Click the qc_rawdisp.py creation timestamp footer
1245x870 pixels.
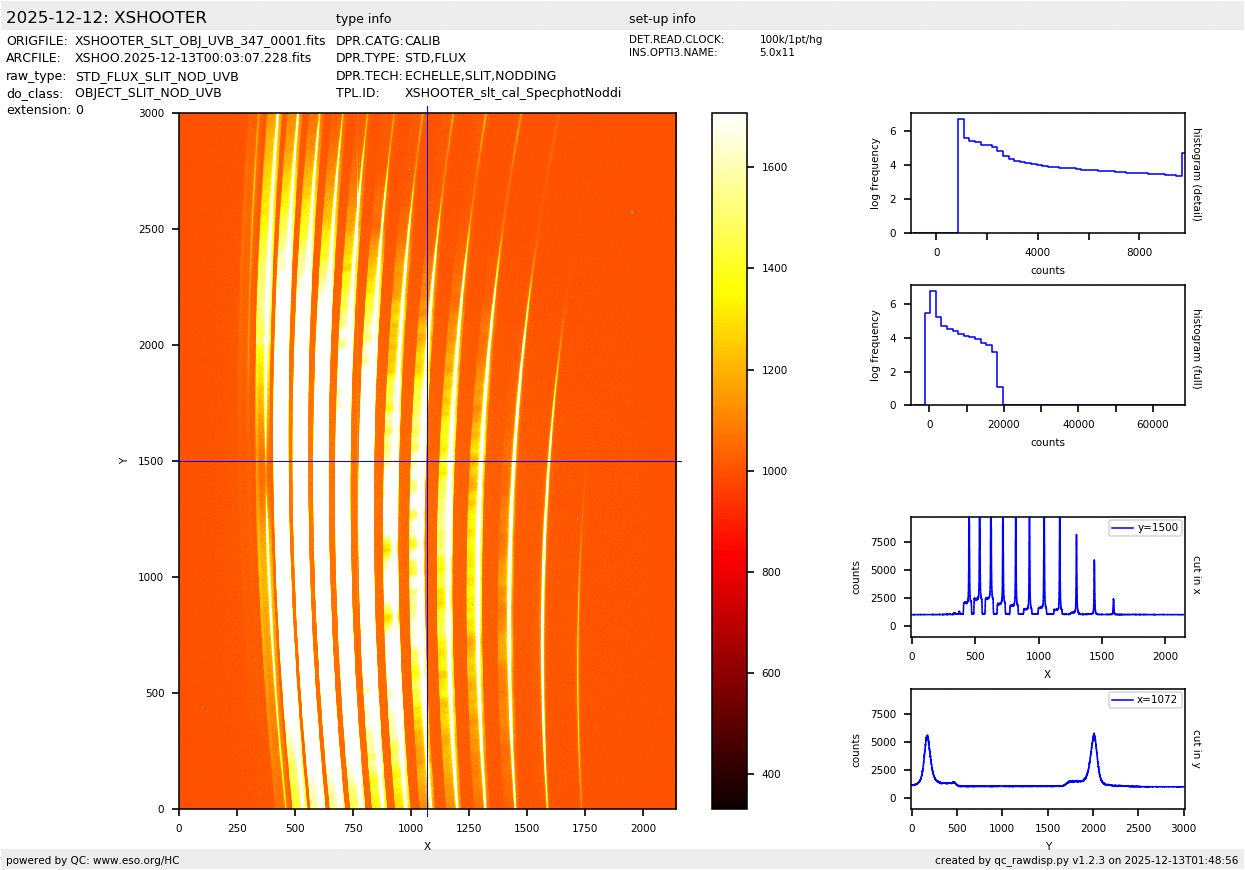pyautogui.click(x=1086, y=860)
